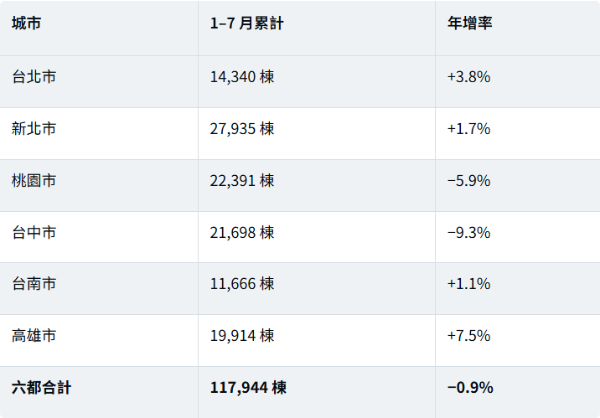Click the 14,340 棟 value
600x418 pixels.
tap(242, 77)
